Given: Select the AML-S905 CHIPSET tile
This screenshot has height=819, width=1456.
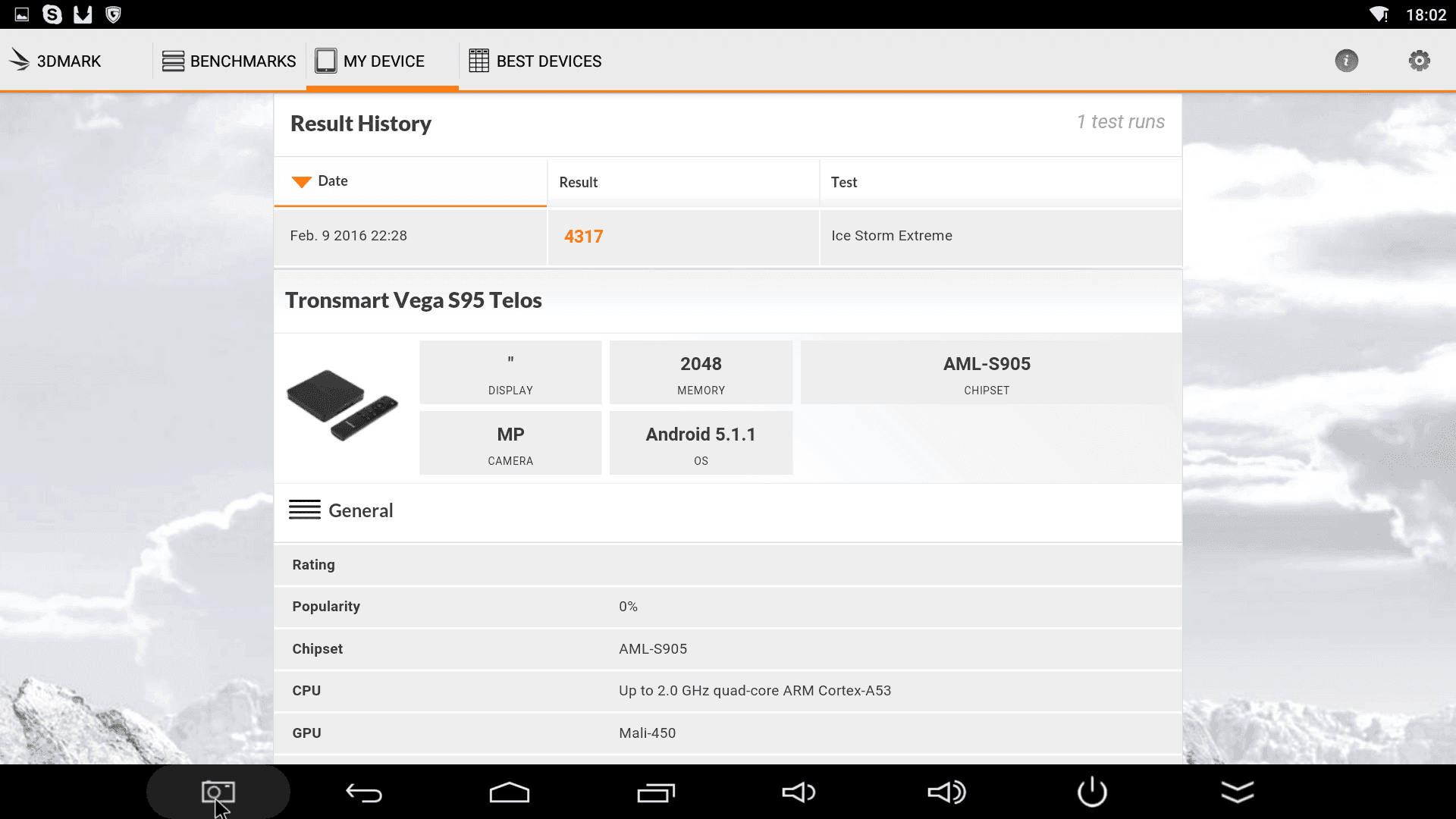Looking at the screenshot, I should point(987,372).
